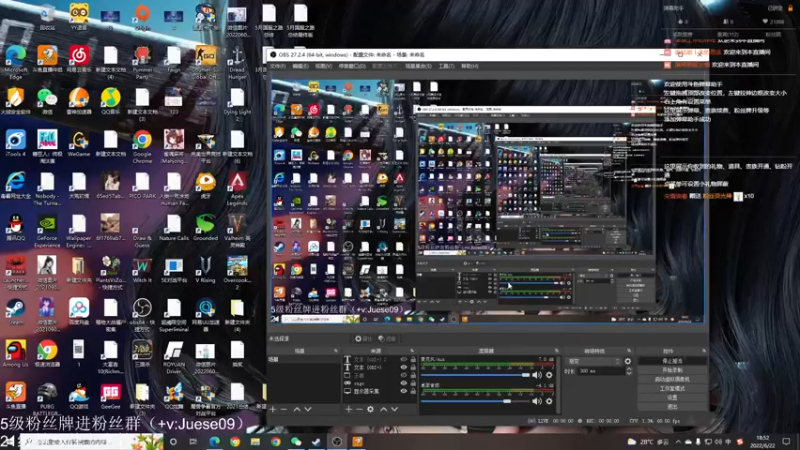This screenshot has height=450, width=800.
Task: Pop out the Controls dock panel
Action: click(704, 351)
